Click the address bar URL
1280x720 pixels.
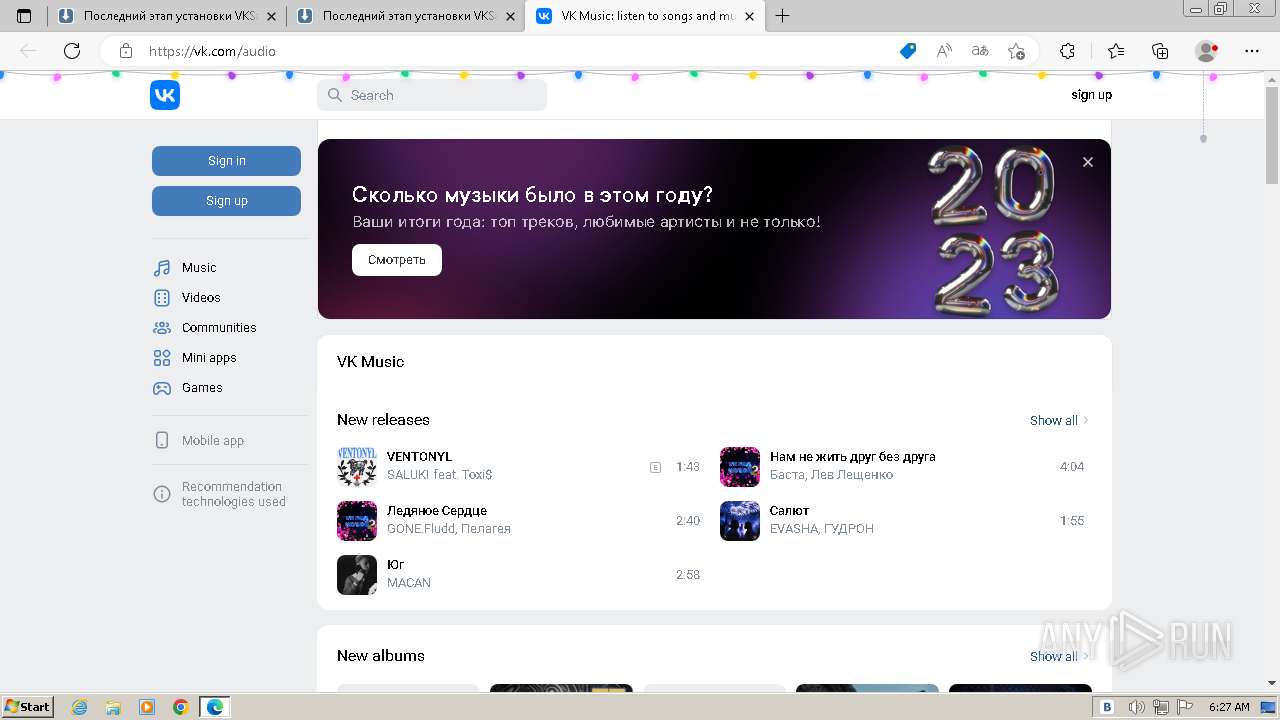tap(212, 51)
